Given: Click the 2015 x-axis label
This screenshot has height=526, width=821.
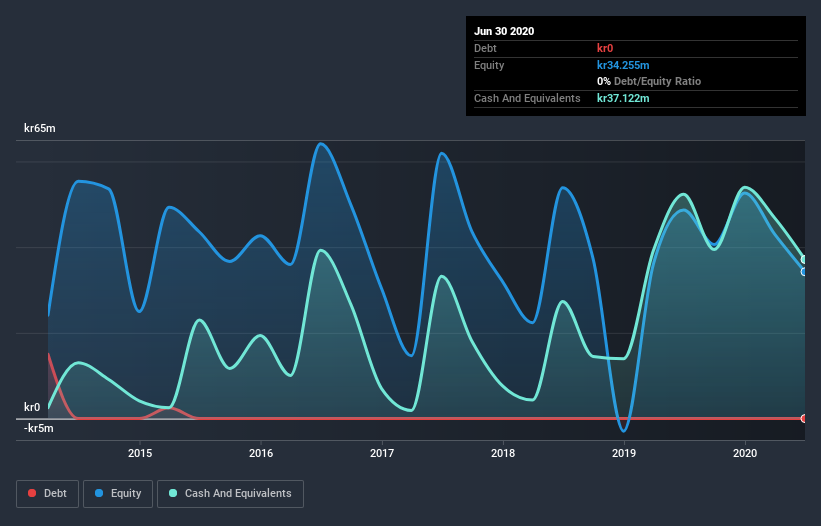Looking at the screenshot, I should pyautogui.click(x=140, y=453).
